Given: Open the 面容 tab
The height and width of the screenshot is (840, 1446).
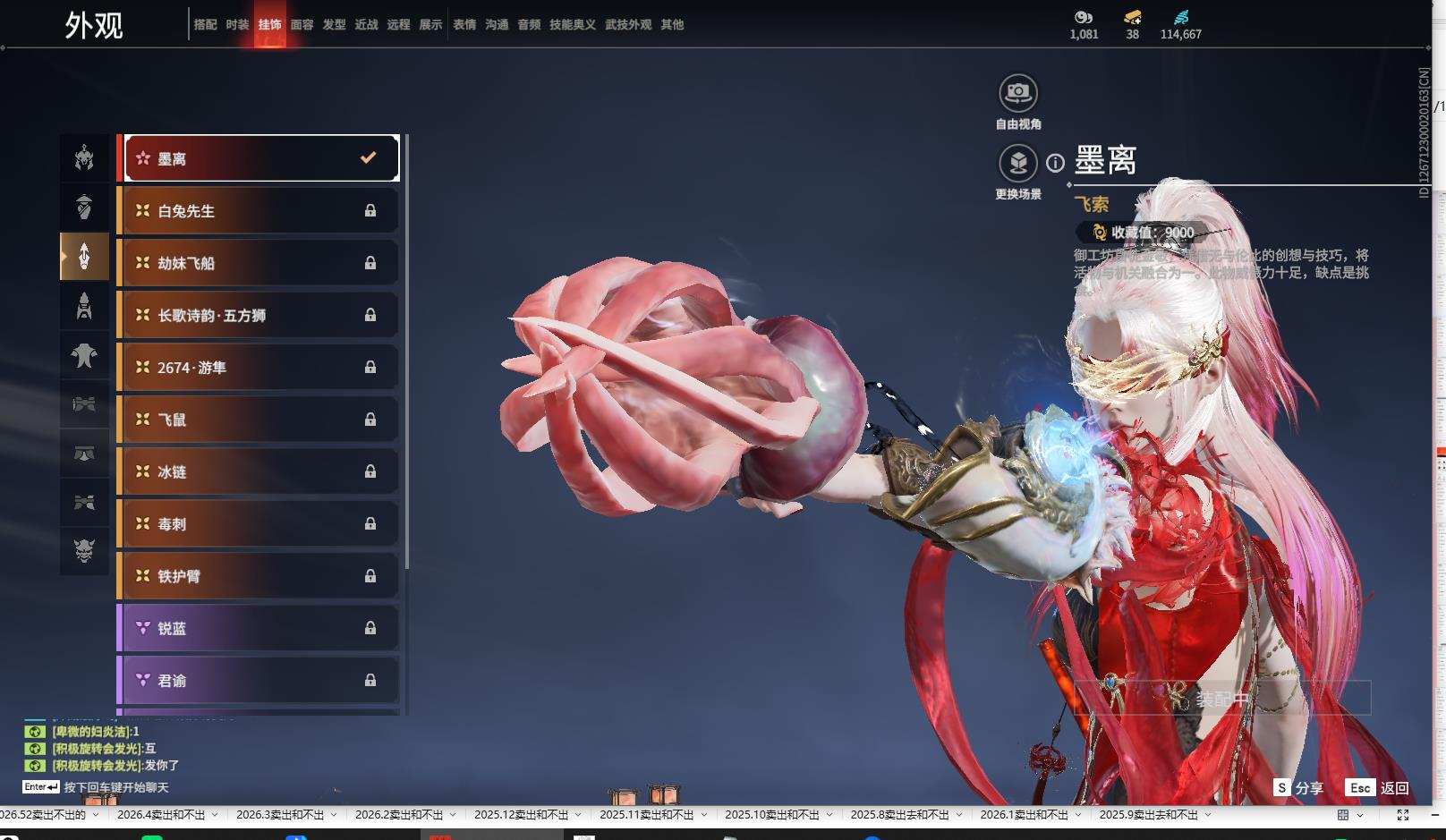Looking at the screenshot, I should (302, 25).
